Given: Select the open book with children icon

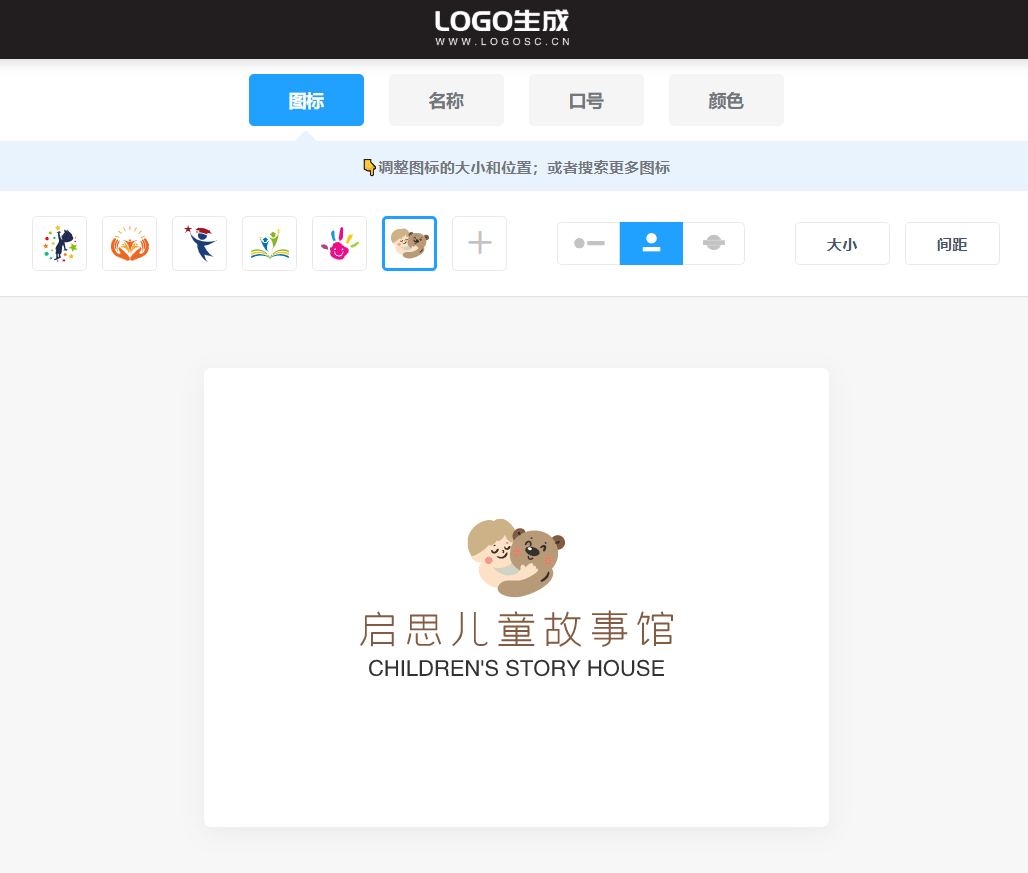Looking at the screenshot, I should click(269, 243).
